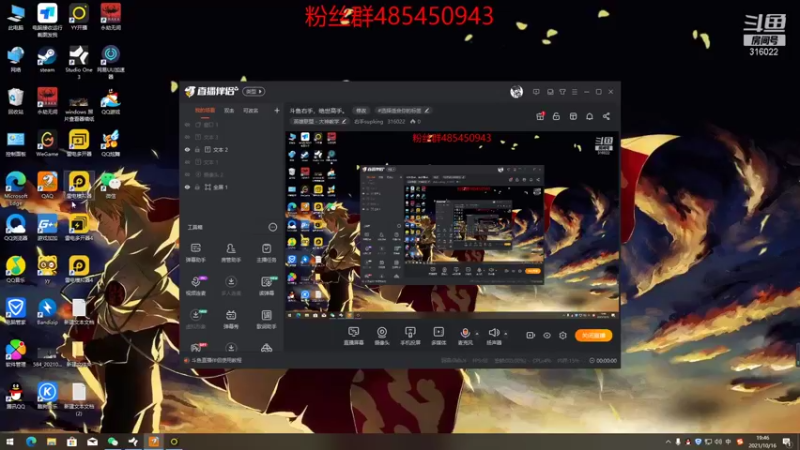Add a 摄像头 camera source
Viewport: 800px width, 450px height.
[382, 336]
